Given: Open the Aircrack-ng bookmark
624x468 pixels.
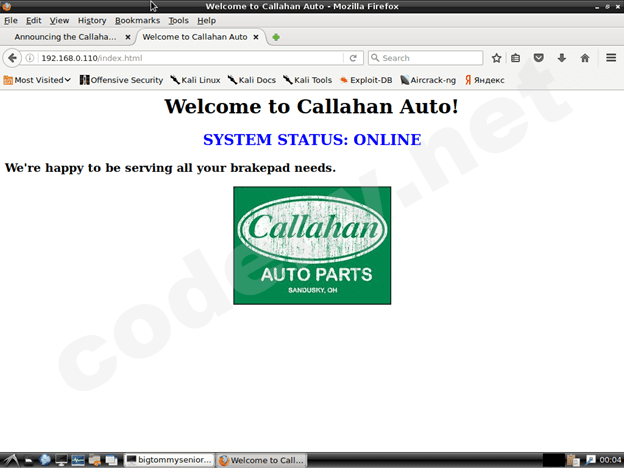Looking at the screenshot, I should 428,80.
